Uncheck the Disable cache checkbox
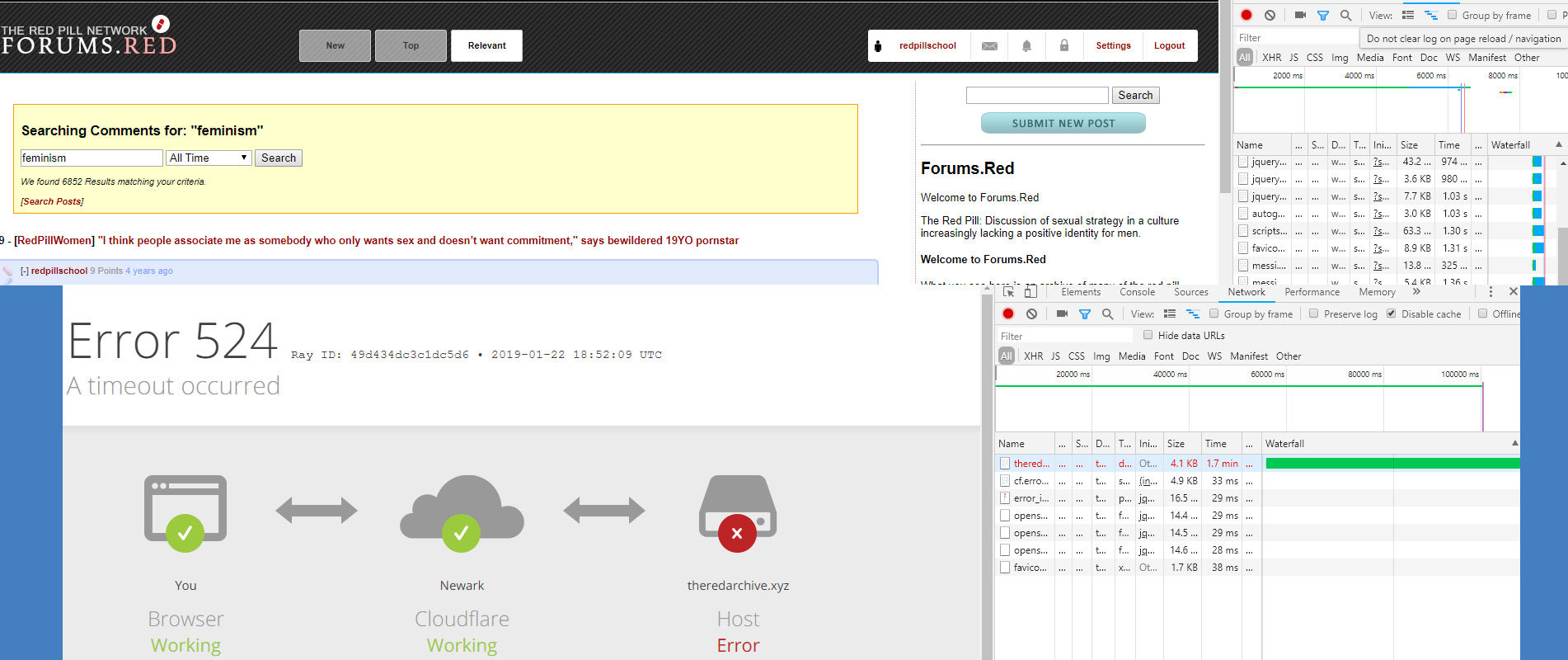Screen dimensions: 1568x660 [x=1392, y=313]
